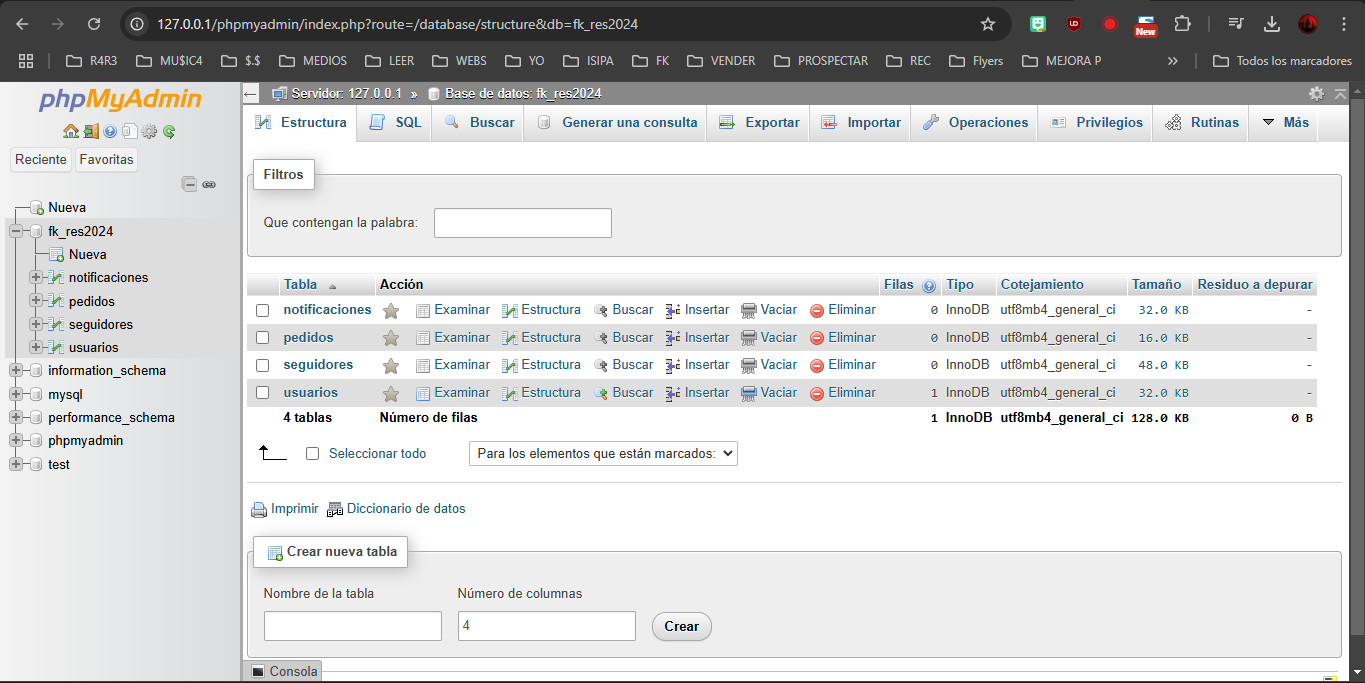Viewport: 1365px width, 683px height.
Task: Expand the information_schema database tree node
Action: tap(16, 371)
